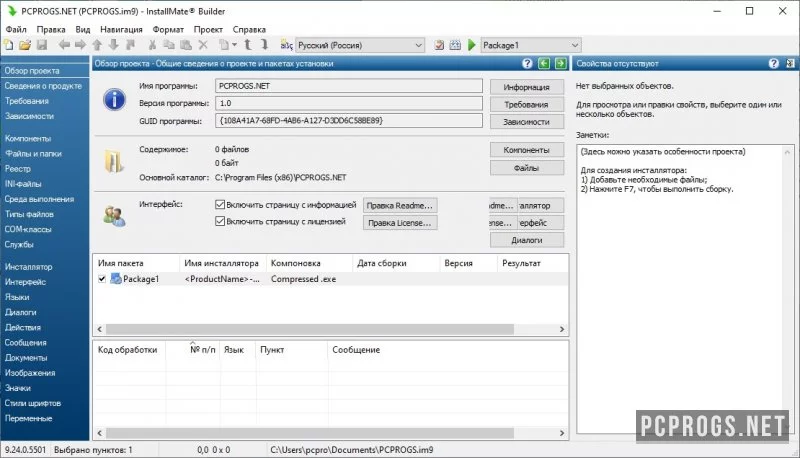Viewport: 800px width, 458px height.
Task: Select Переменные in sidebar
Action: click(x=29, y=418)
